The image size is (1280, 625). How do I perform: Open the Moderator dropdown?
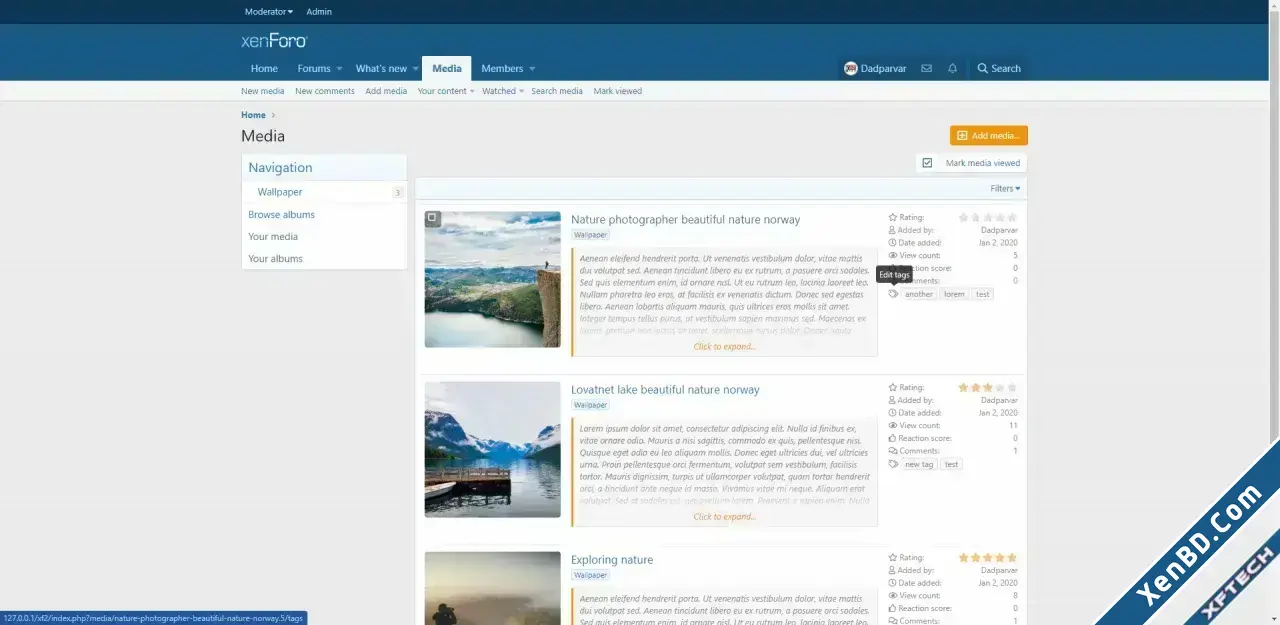269,12
